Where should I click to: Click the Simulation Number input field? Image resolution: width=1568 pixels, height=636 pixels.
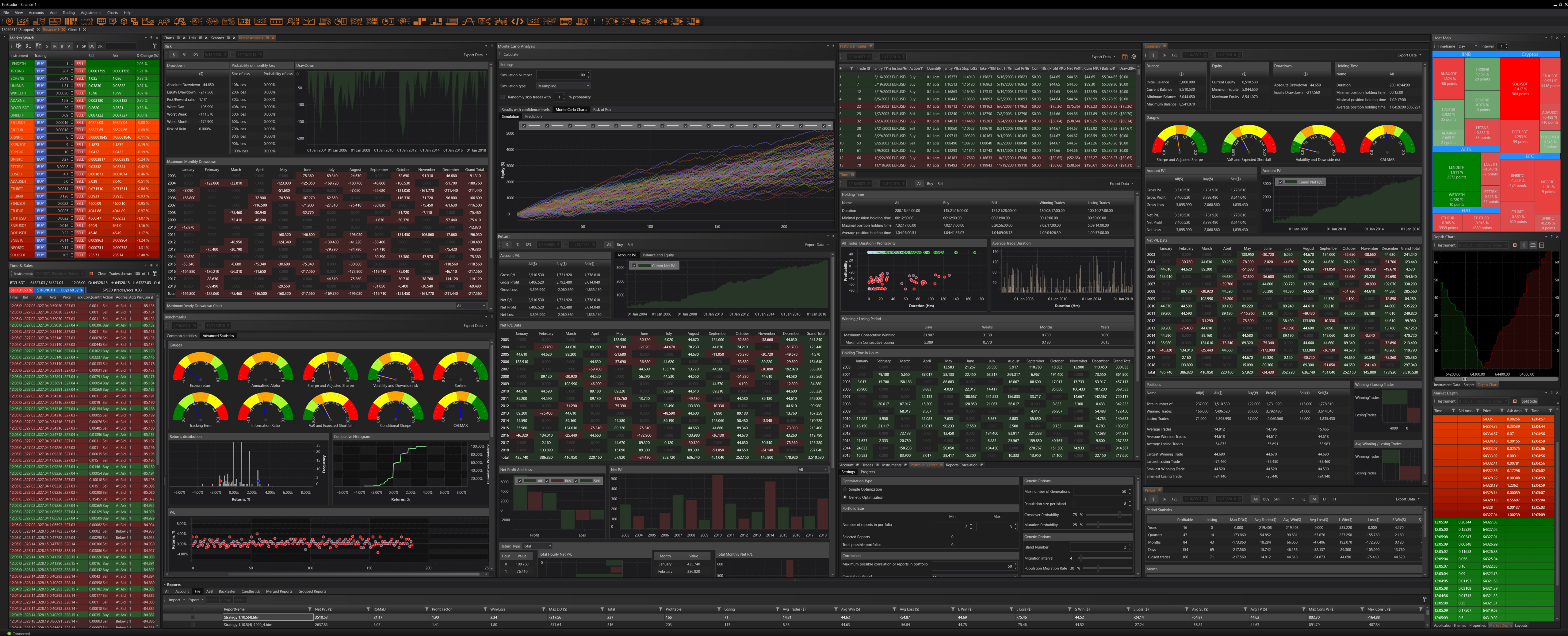[560, 75]
